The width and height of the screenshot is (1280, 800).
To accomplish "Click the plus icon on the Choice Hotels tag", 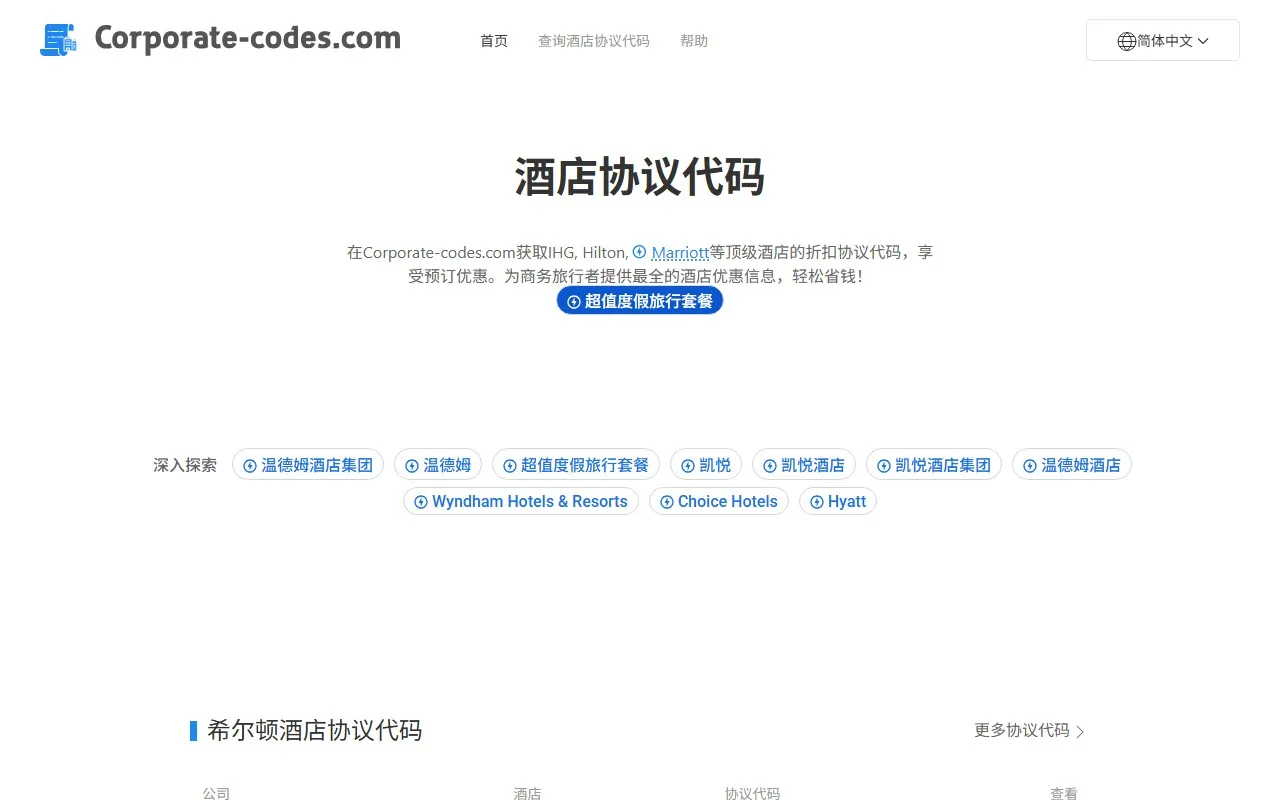I will click(x=666, y=501).
